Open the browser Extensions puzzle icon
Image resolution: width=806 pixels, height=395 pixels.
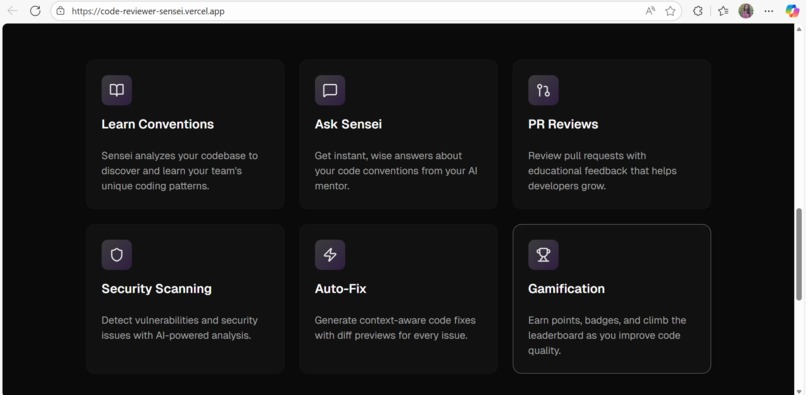698,11
